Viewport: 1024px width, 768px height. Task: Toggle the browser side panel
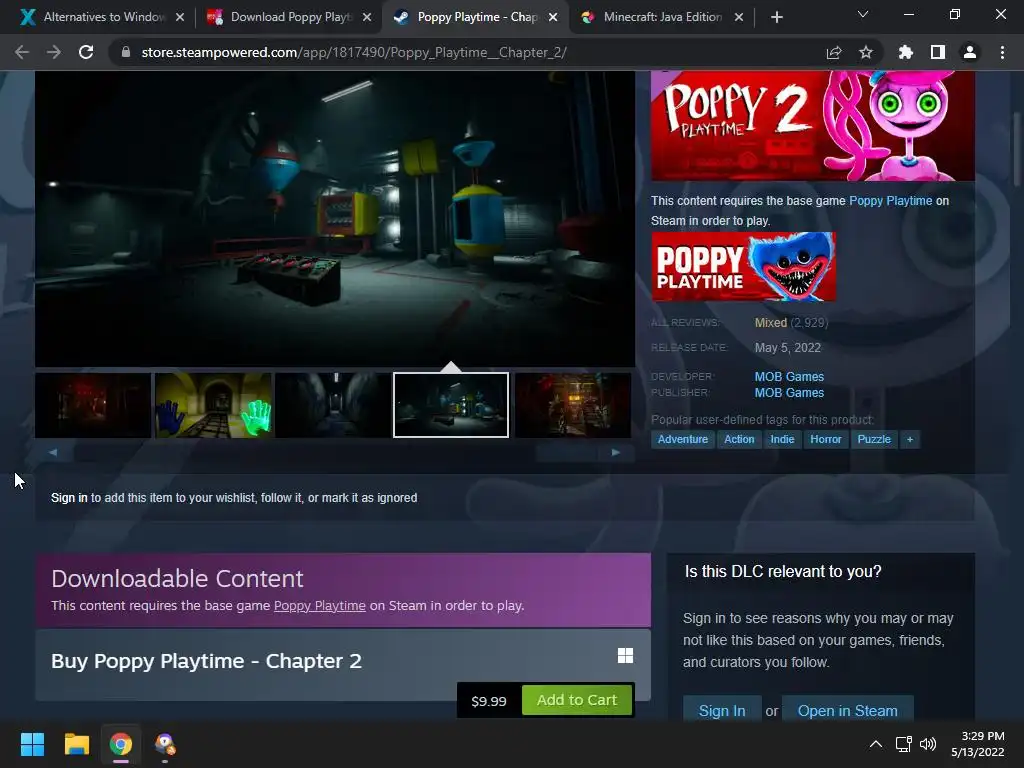[938, 52]
